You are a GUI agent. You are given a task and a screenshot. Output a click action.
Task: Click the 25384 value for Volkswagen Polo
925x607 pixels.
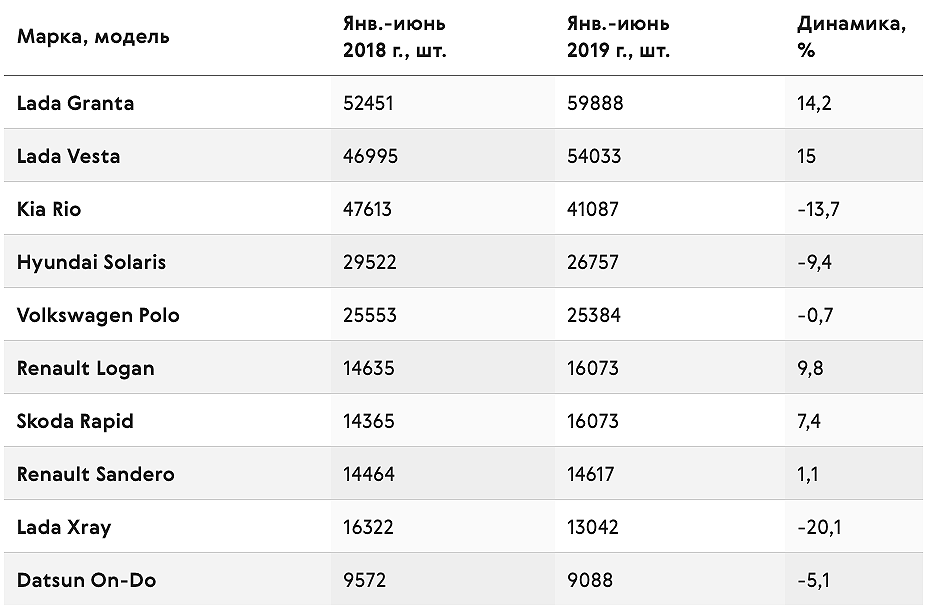pos(594,316)
